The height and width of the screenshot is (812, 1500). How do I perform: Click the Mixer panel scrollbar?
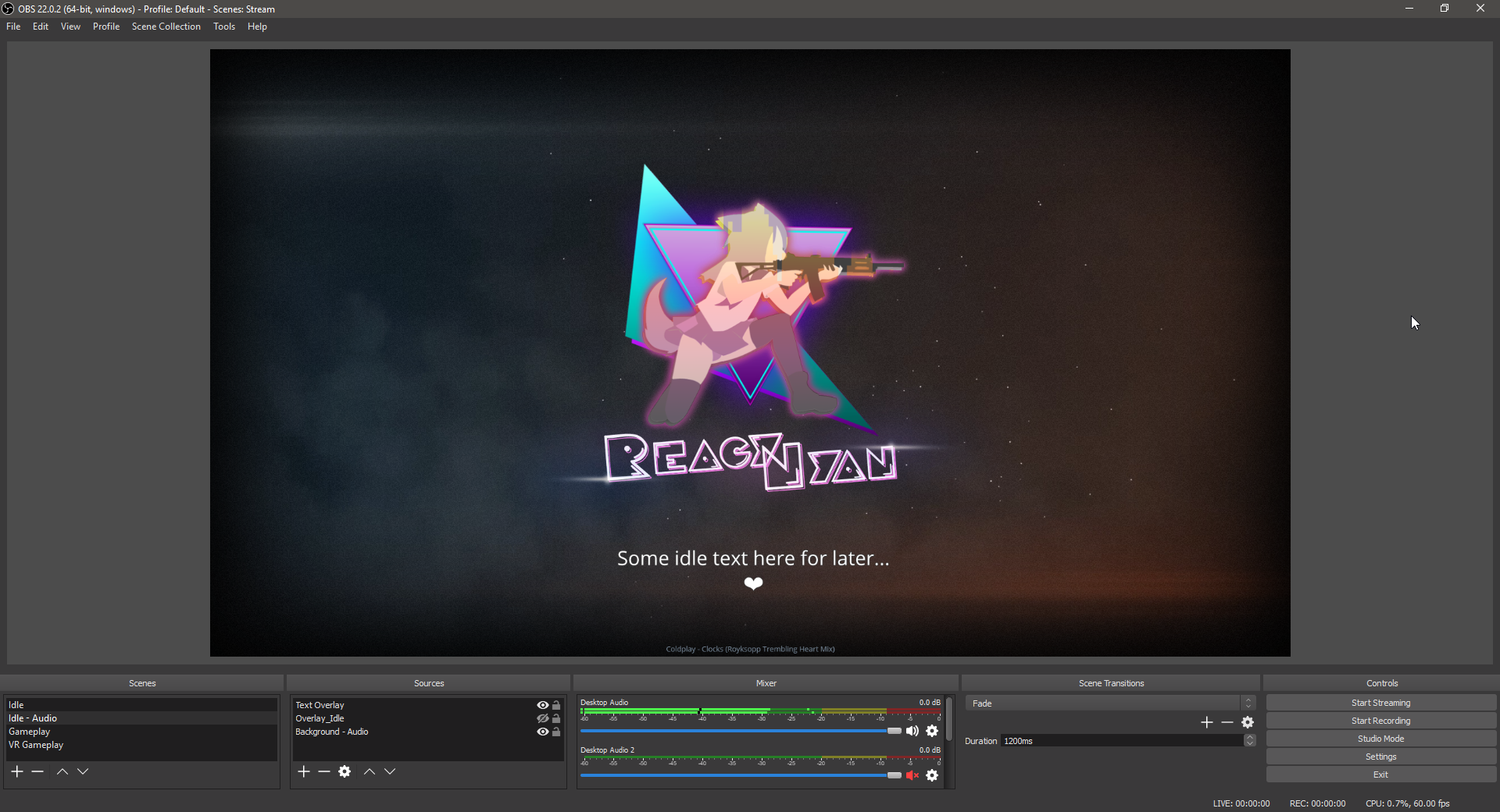(949, 719)
